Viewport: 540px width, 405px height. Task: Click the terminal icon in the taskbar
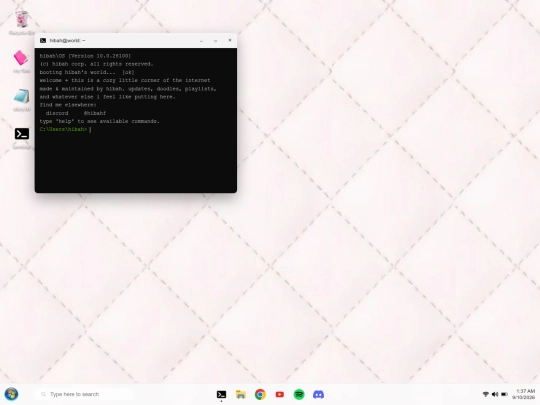(x=221, y=394)
